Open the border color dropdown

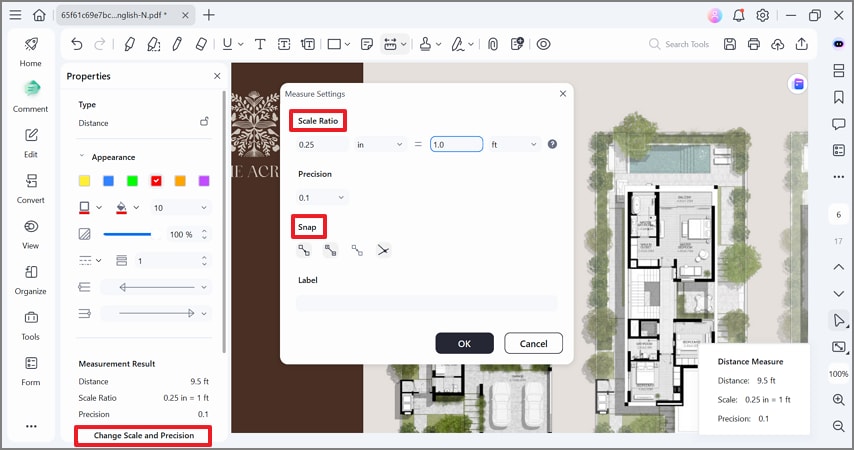click(x=99, y=208)
